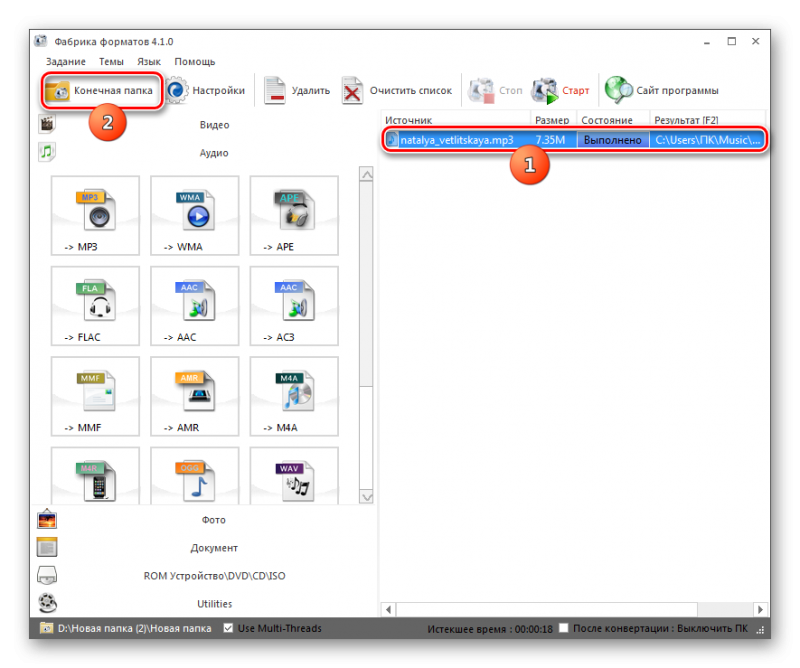This screenshot has width=800, height=668.
Task: Click the Очистить список toolbar button
Action: pyautogui.click(x=397, y=90)
